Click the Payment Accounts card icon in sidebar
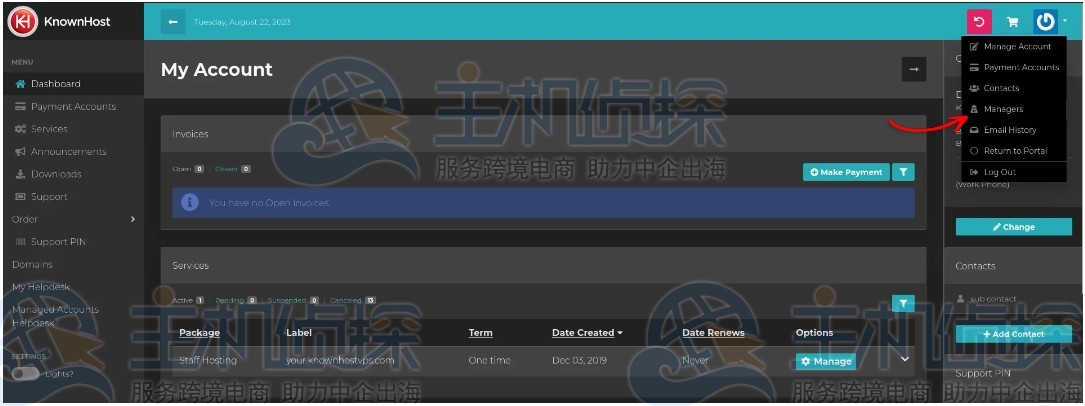The height and width of the screenshot is (406, 1085). tap(20, 107)
